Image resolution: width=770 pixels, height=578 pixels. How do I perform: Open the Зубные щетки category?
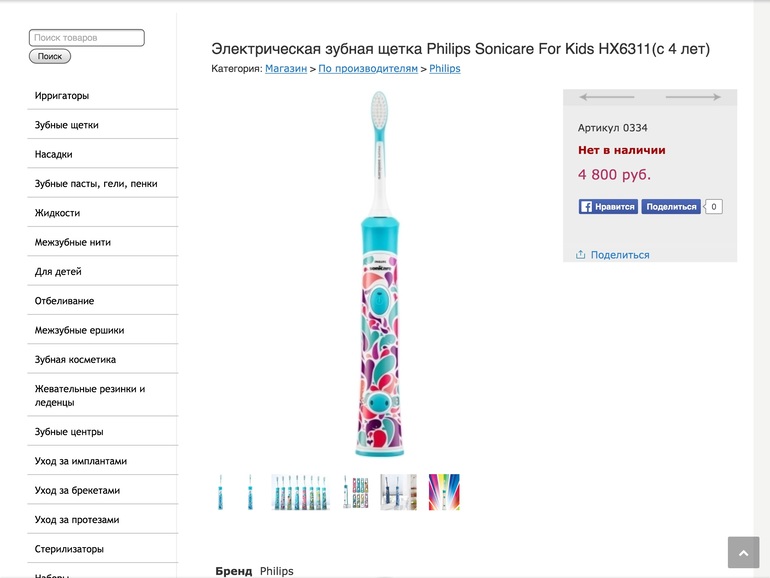[x=67, y=125]
